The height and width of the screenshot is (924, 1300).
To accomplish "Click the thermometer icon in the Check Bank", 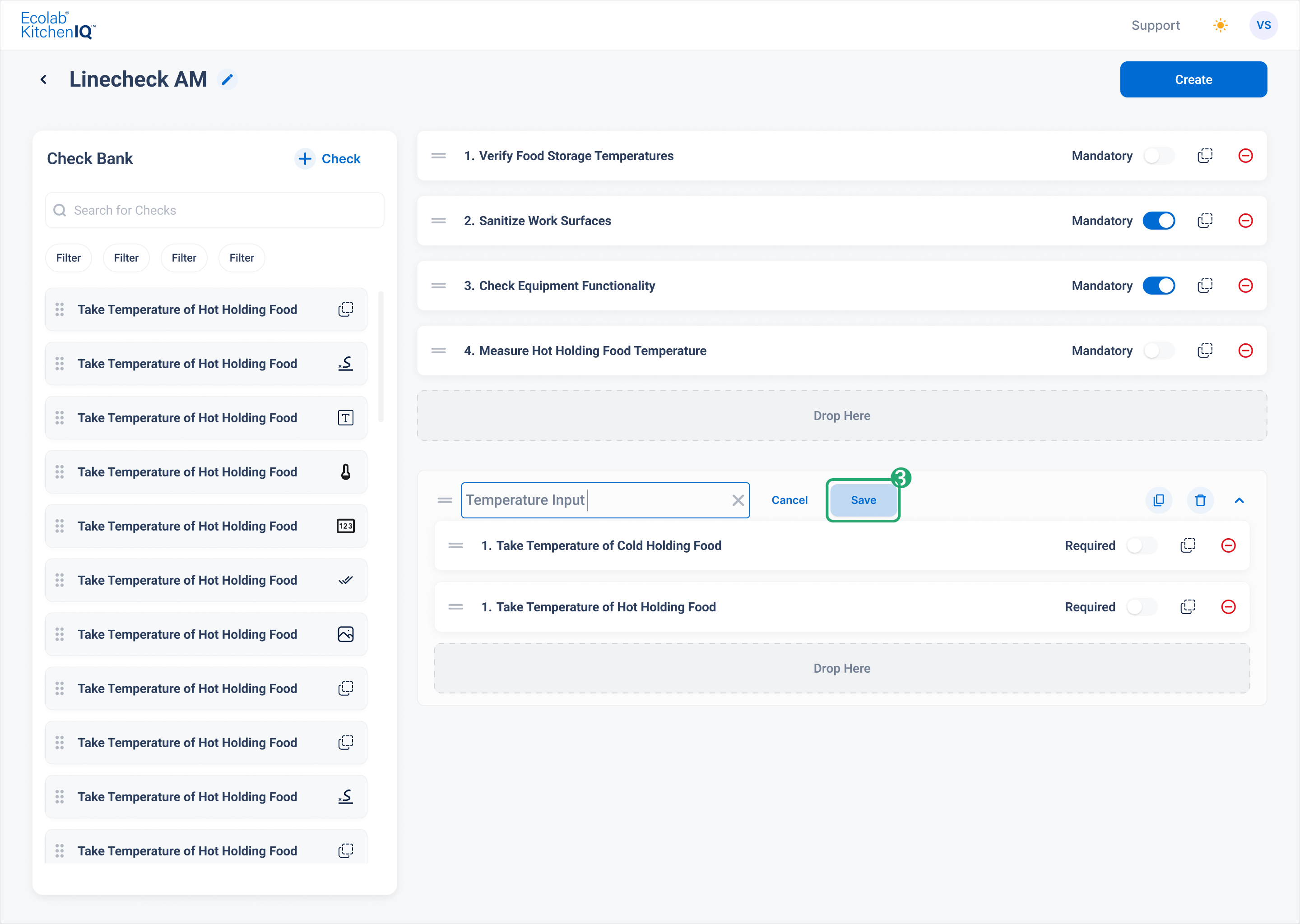I will coord(345,472).
